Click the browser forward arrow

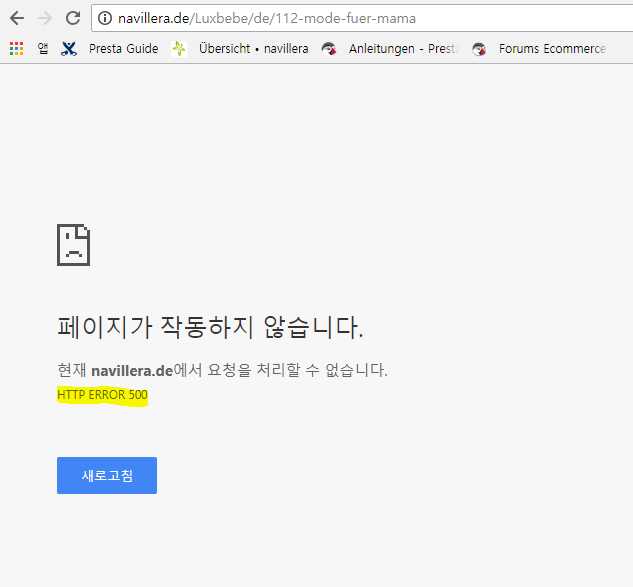tap(45, 18)
